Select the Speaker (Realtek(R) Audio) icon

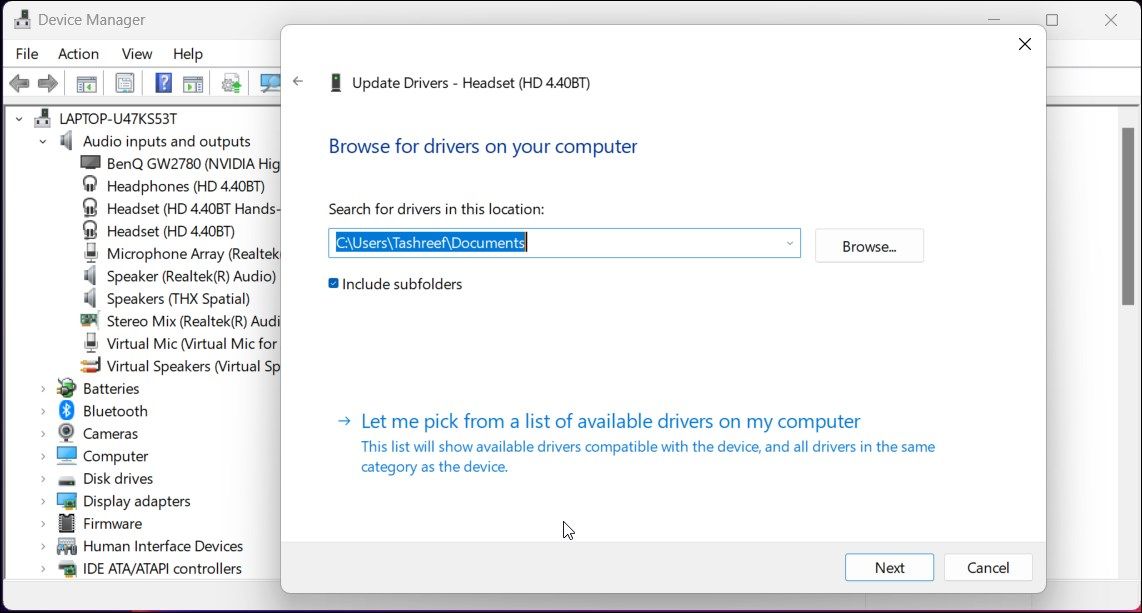(90, 275)
